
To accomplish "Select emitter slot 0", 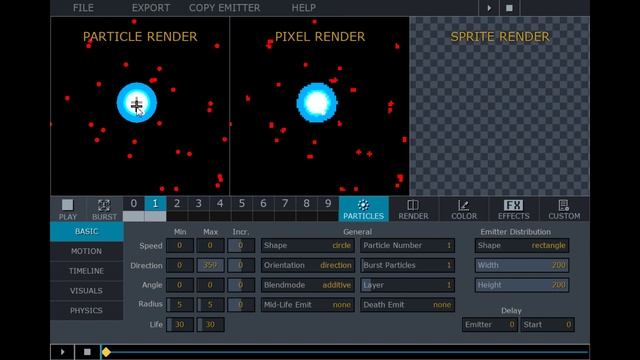I will point(133,204).
